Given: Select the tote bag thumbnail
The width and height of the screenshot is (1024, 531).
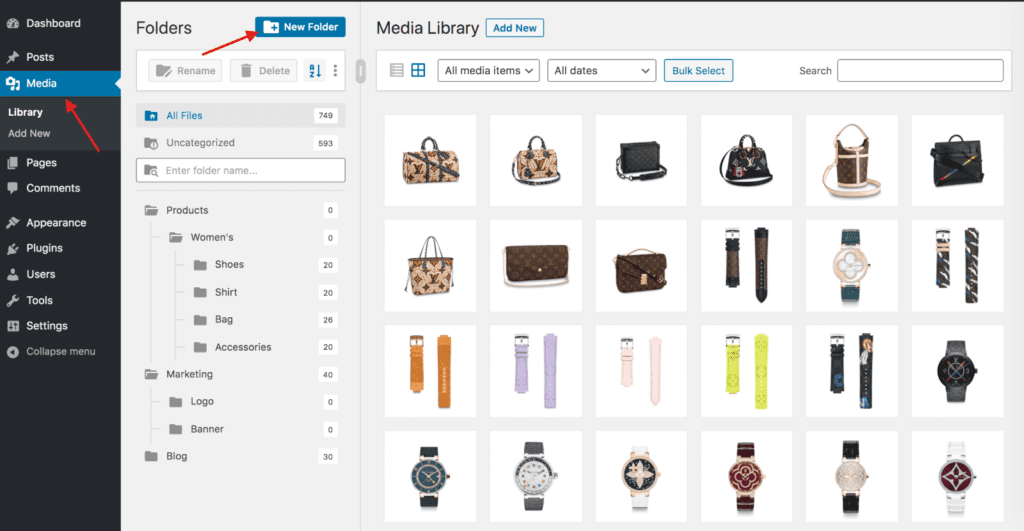Looking at the screenshot, I should 430,266.
